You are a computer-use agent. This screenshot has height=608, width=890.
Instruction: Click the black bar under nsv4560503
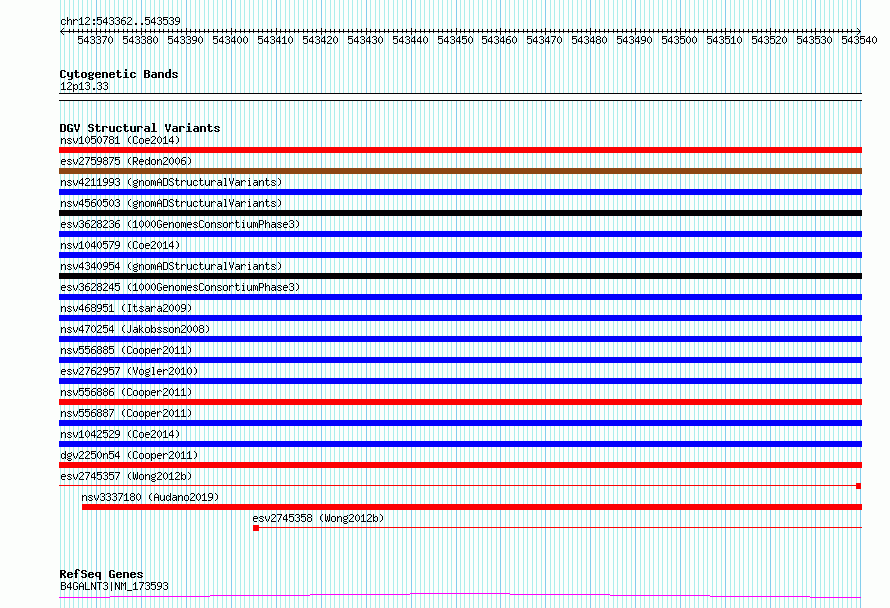point(460,213)
